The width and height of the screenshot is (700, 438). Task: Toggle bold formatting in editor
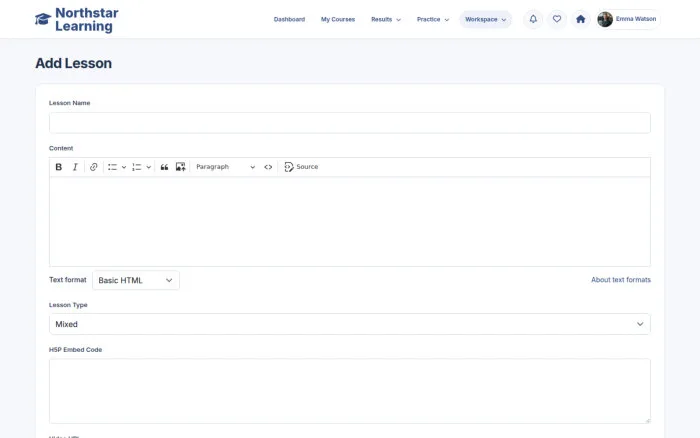point(58,167)
